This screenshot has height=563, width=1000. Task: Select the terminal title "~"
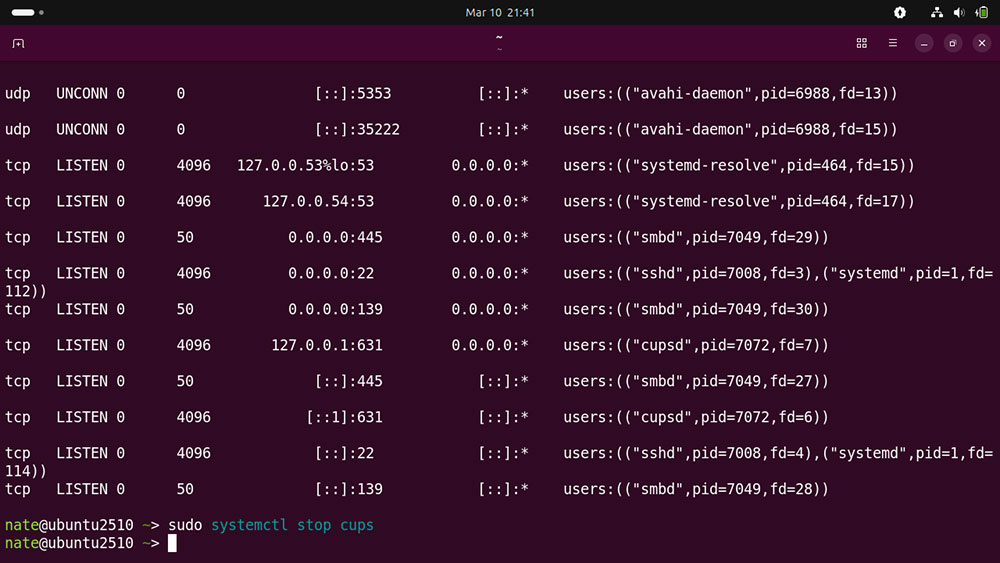499,38
